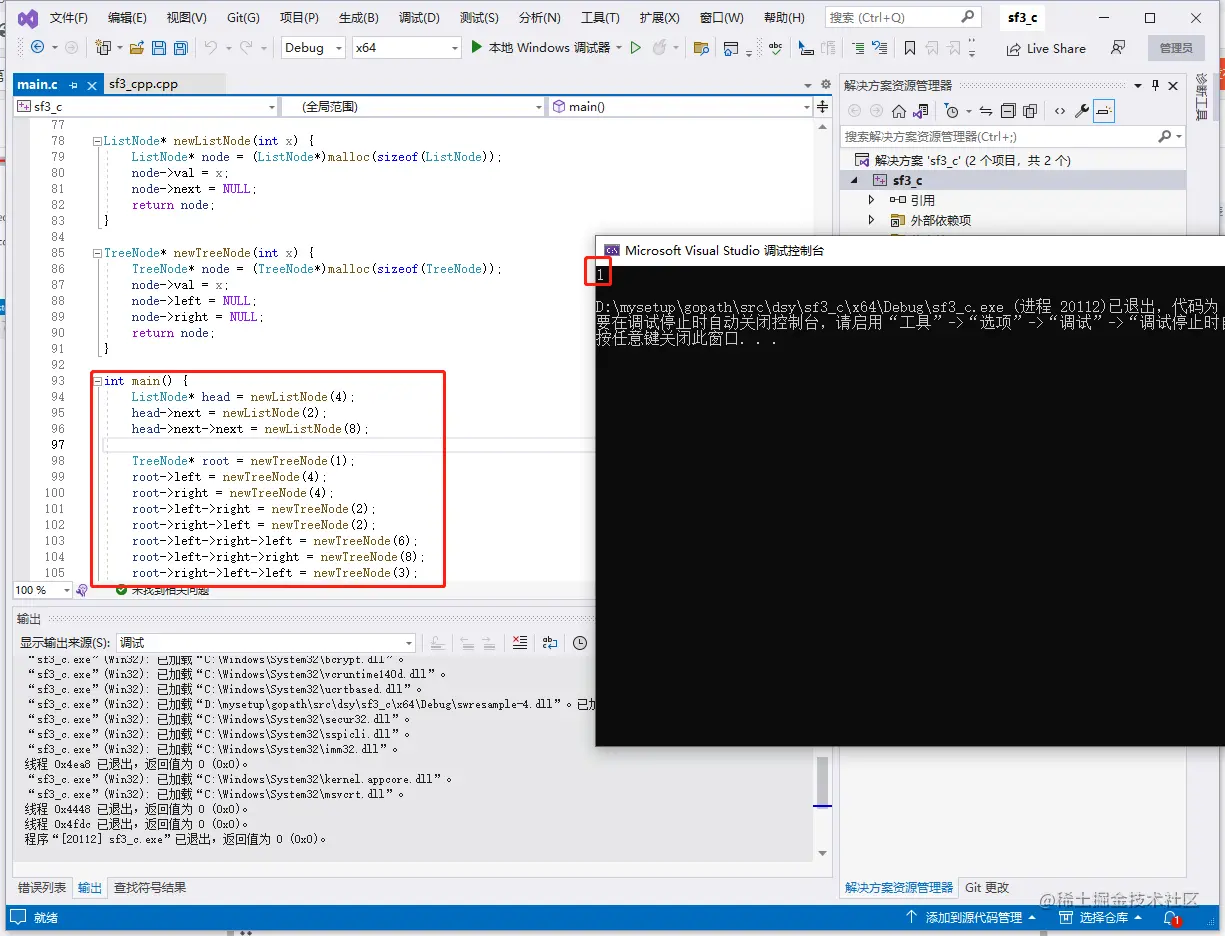Collapse the main function fold at line 93

click(x=97, y=381)
